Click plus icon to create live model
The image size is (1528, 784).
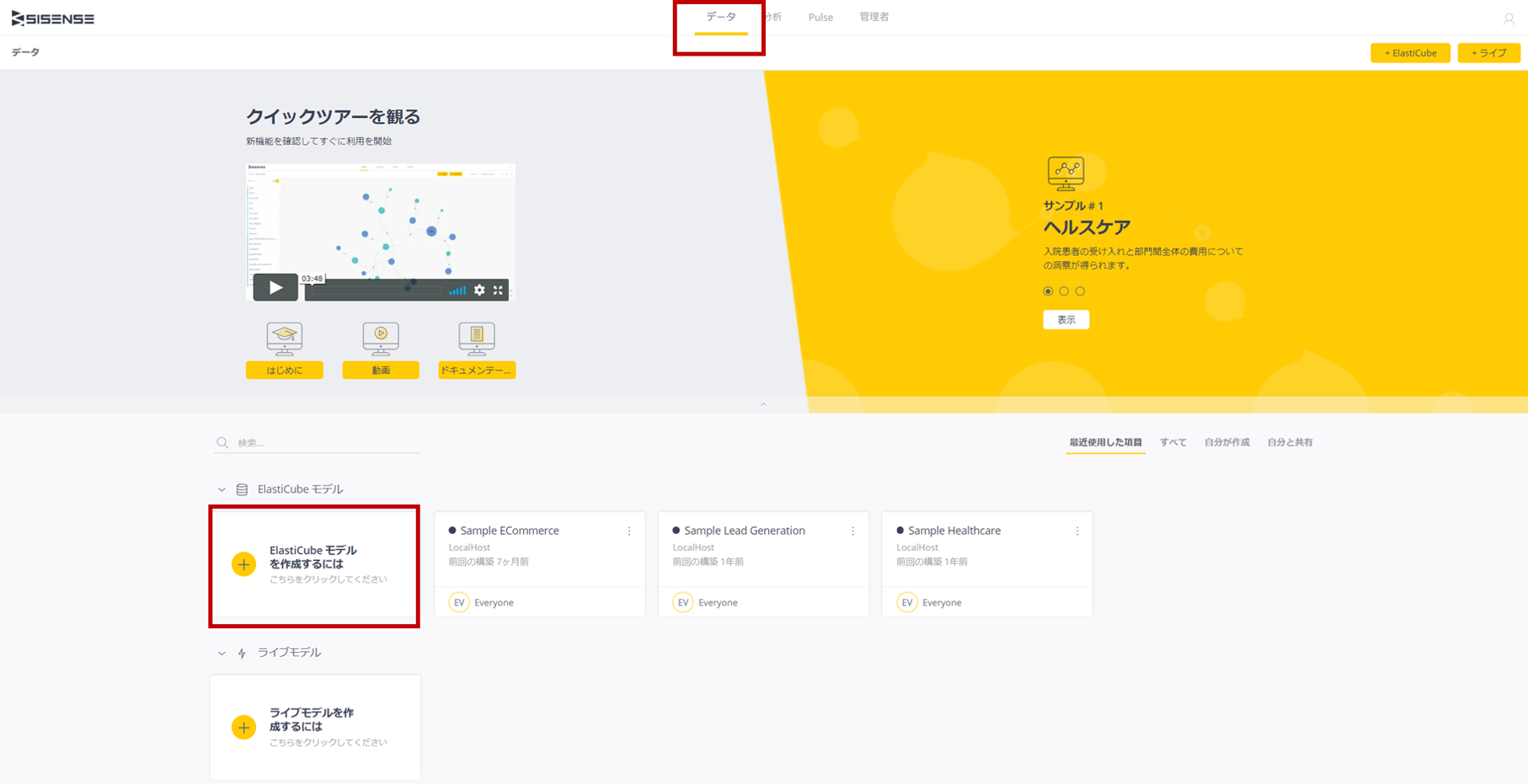click(x=243, y=727)
